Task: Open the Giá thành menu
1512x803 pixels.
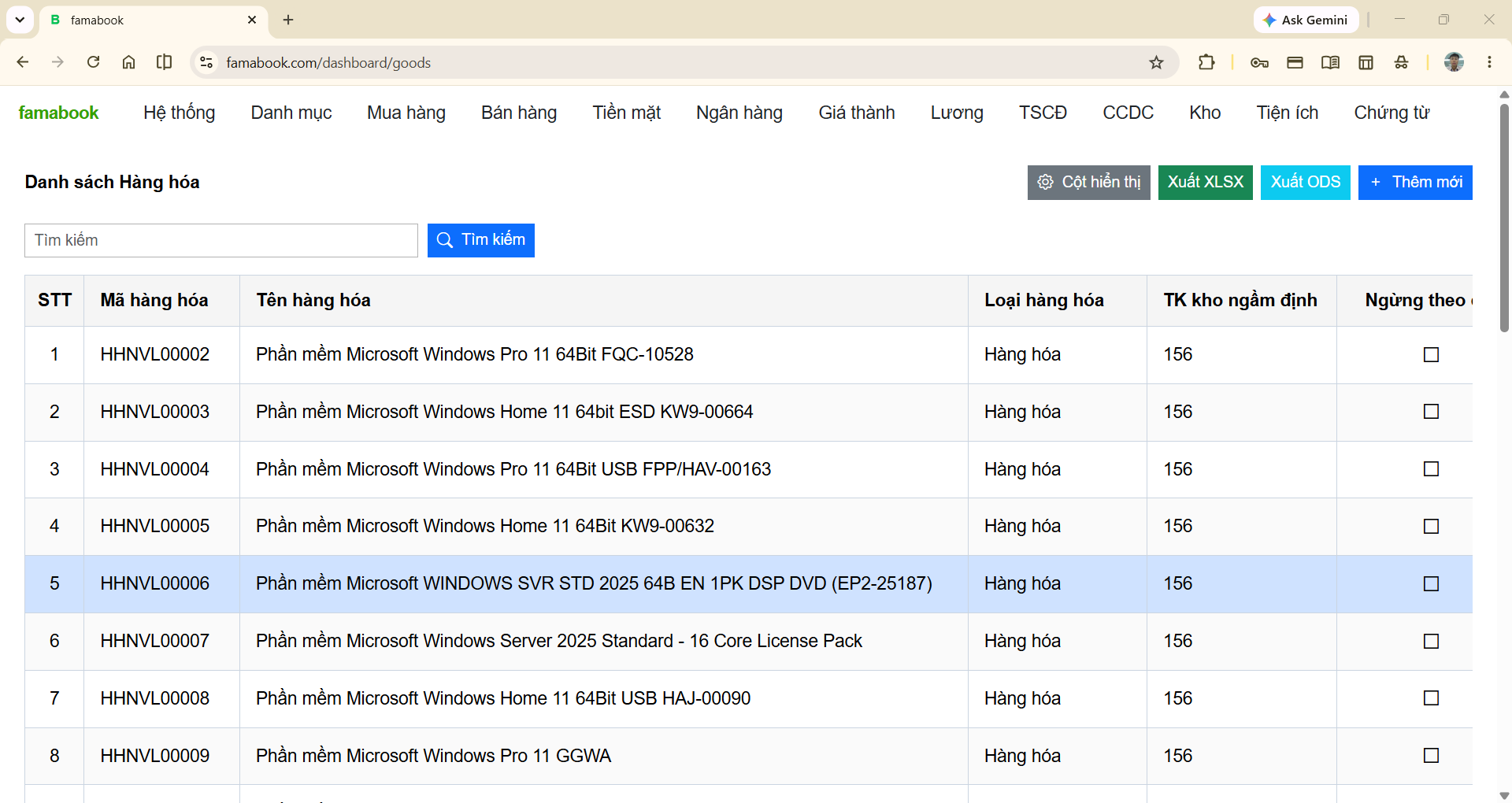Action: point(857,113)
